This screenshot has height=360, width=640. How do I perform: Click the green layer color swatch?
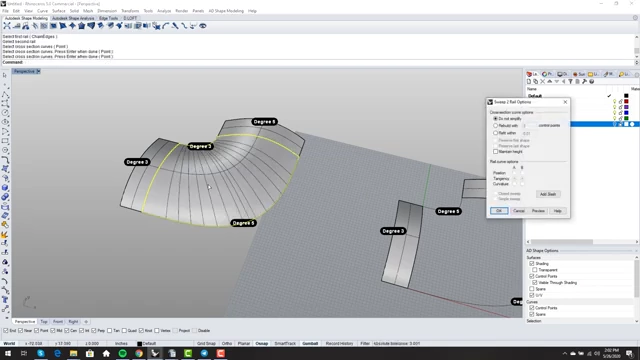626,118
